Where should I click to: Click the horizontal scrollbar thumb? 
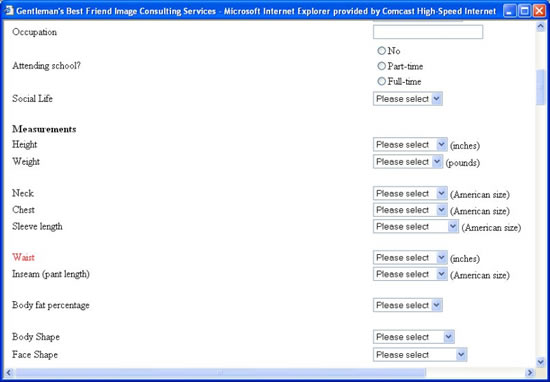[x=220, y=373]
